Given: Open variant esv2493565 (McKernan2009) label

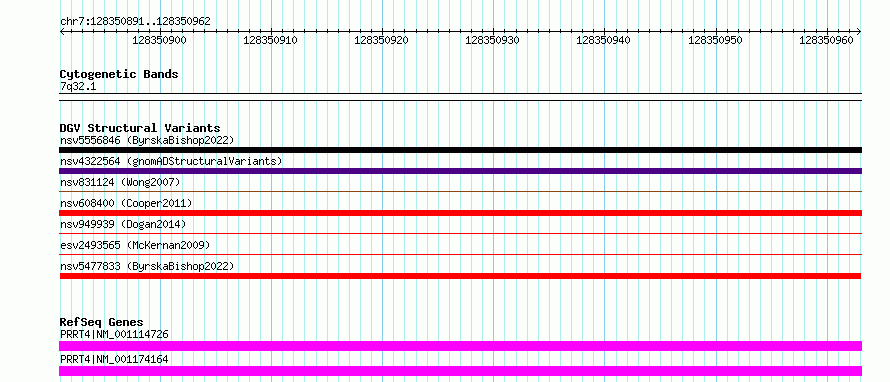Looking at the screenshot, I should tap(135, 245).
